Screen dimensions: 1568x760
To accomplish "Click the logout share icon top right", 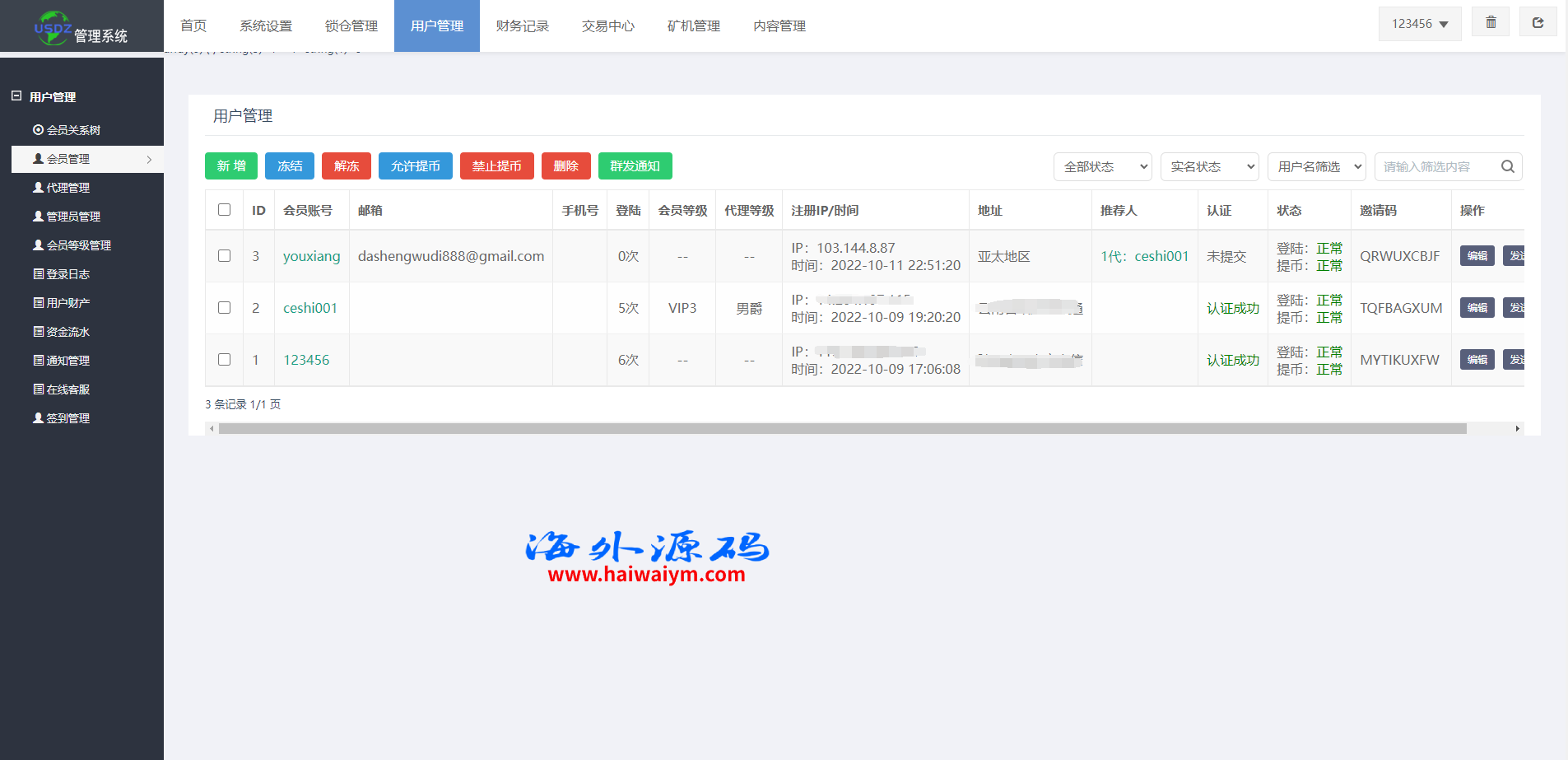I will [x=1538, y=22].
